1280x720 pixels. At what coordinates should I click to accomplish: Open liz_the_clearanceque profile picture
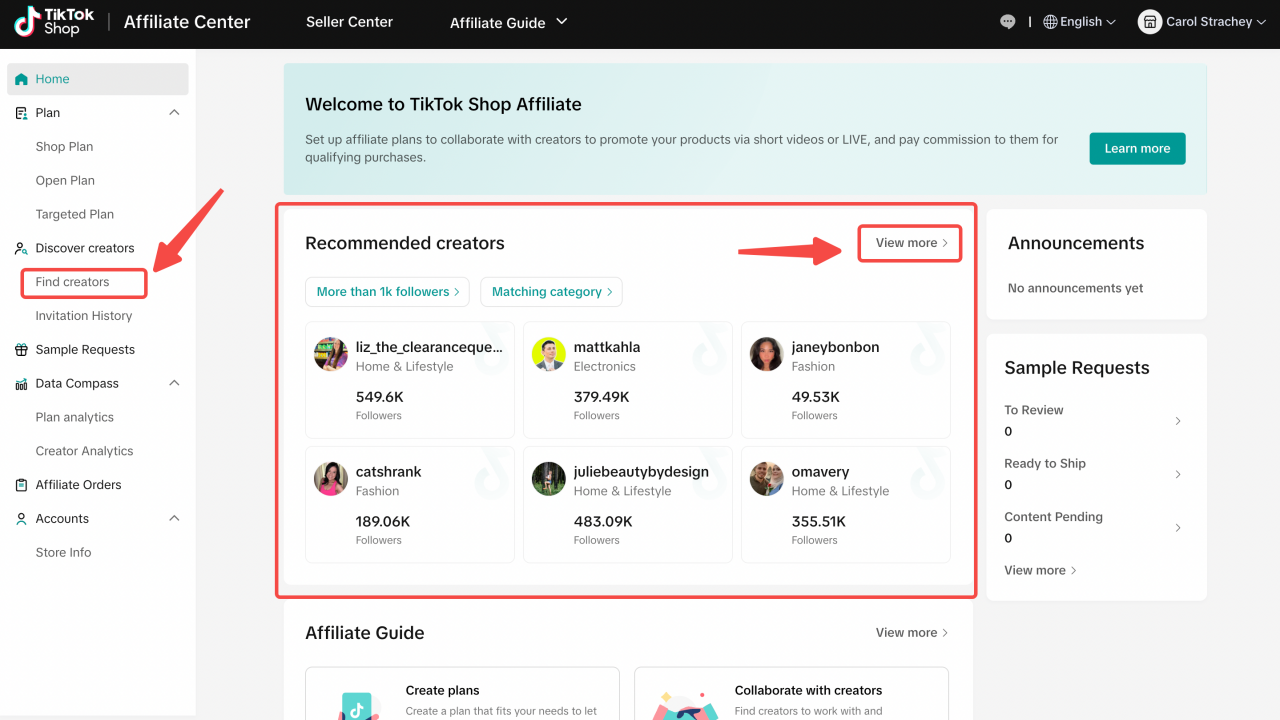331,355
